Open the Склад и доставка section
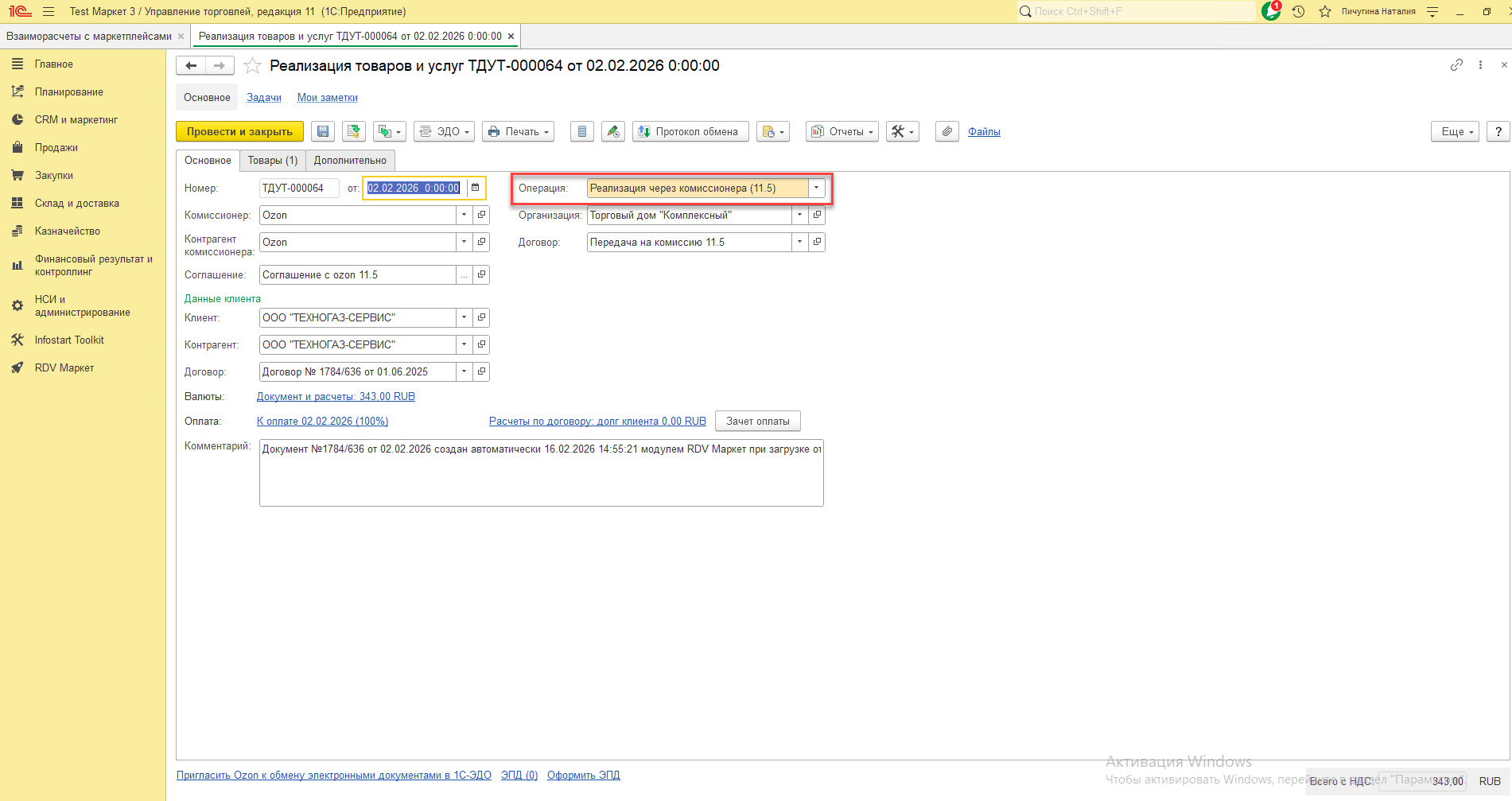Screen dimensions: 1512x801 click(77, 204)
